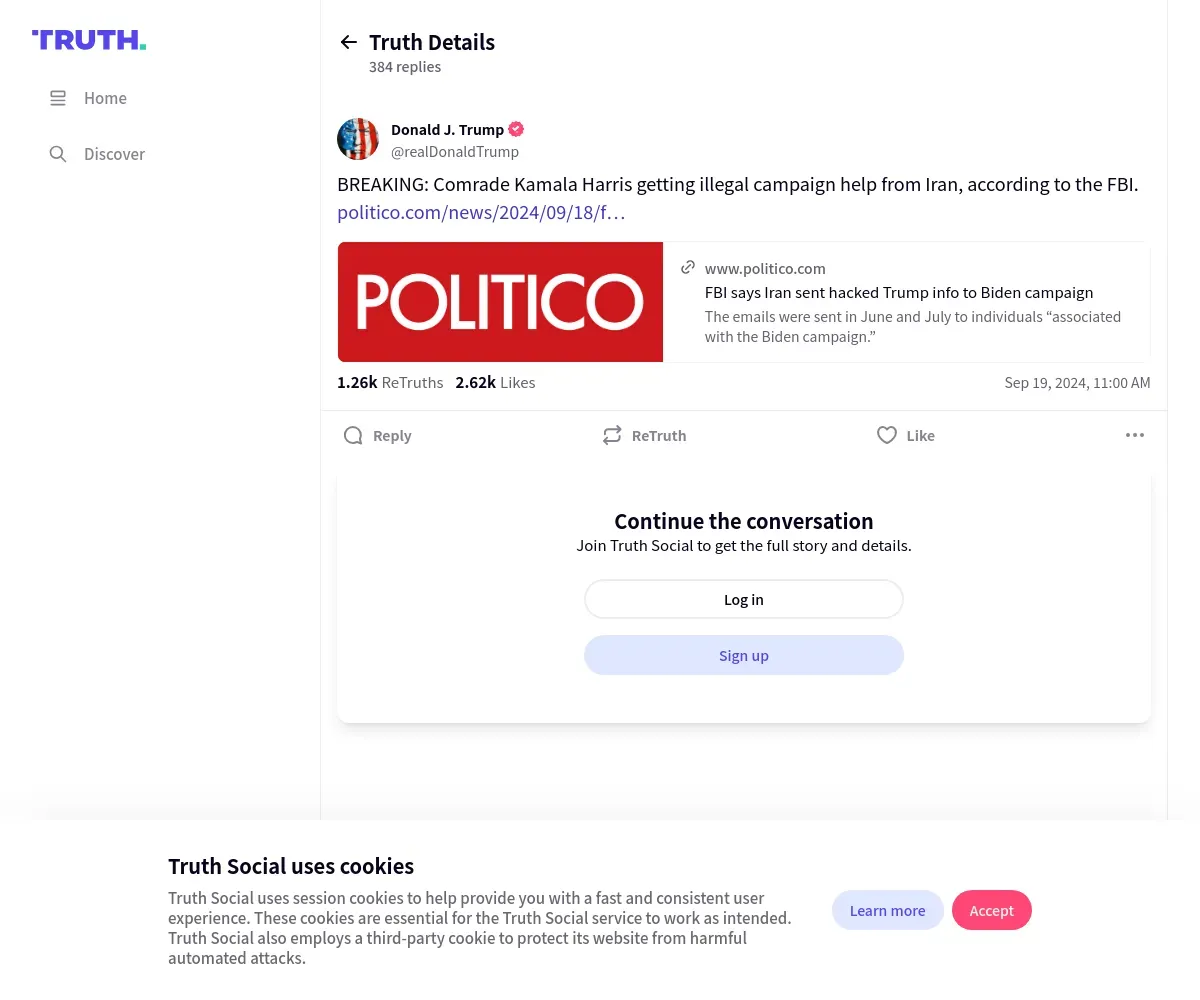Click Learn more about cookies
This screenshot has width=1200, height=1000.
click(887, 910)
